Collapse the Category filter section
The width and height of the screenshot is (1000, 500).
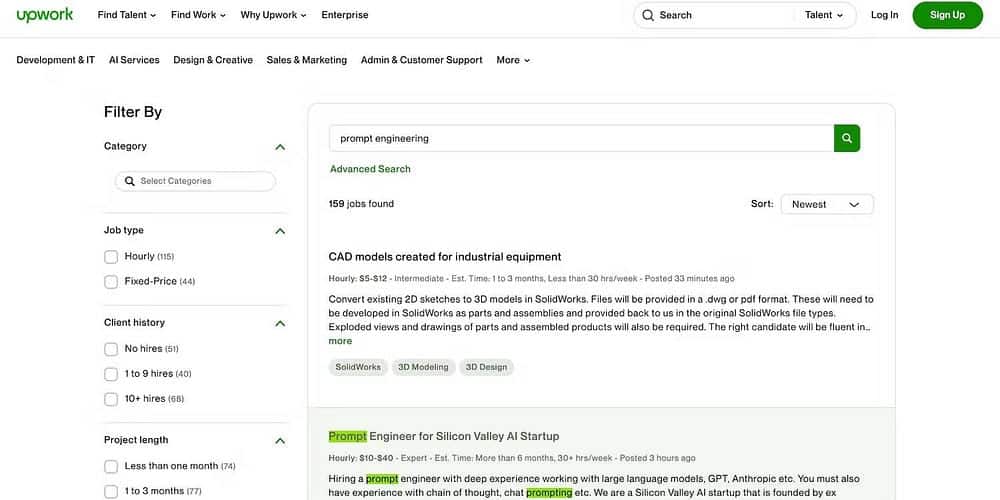coord(280,147)
